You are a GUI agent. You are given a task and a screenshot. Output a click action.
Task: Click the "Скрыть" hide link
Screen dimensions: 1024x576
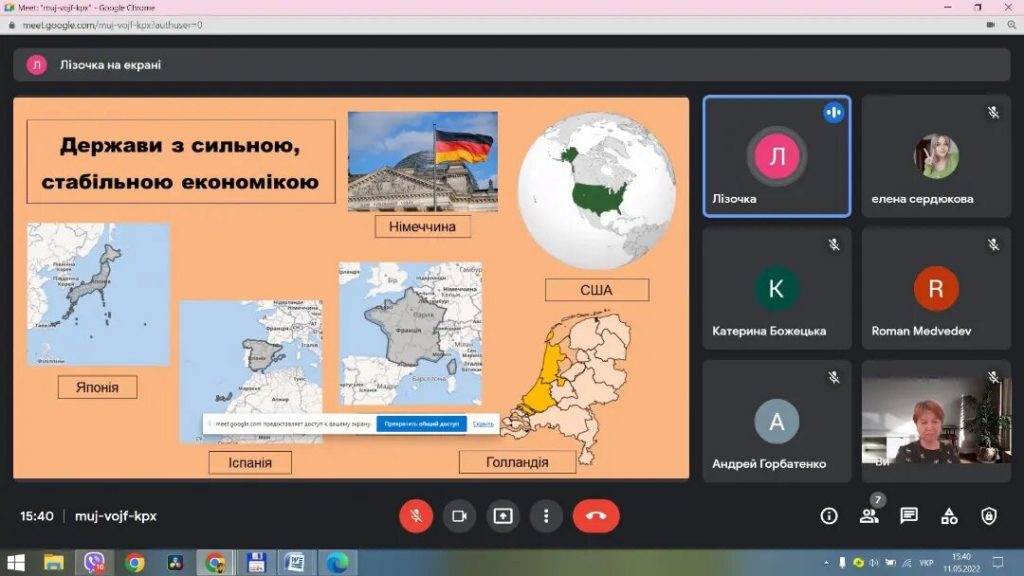click(483, 424)
